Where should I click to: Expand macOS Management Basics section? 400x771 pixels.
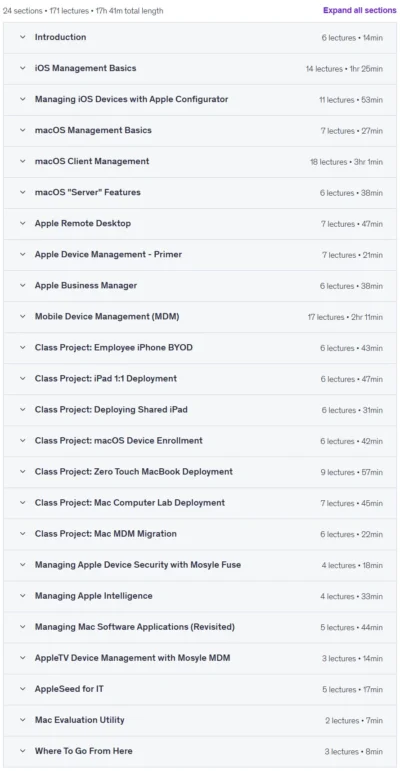(200, 130)
